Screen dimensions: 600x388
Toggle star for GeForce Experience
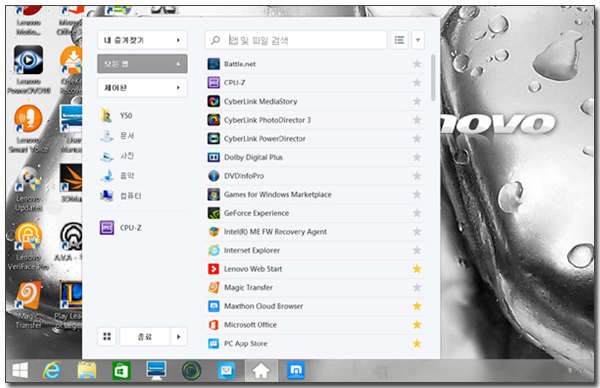click(417, 213)
